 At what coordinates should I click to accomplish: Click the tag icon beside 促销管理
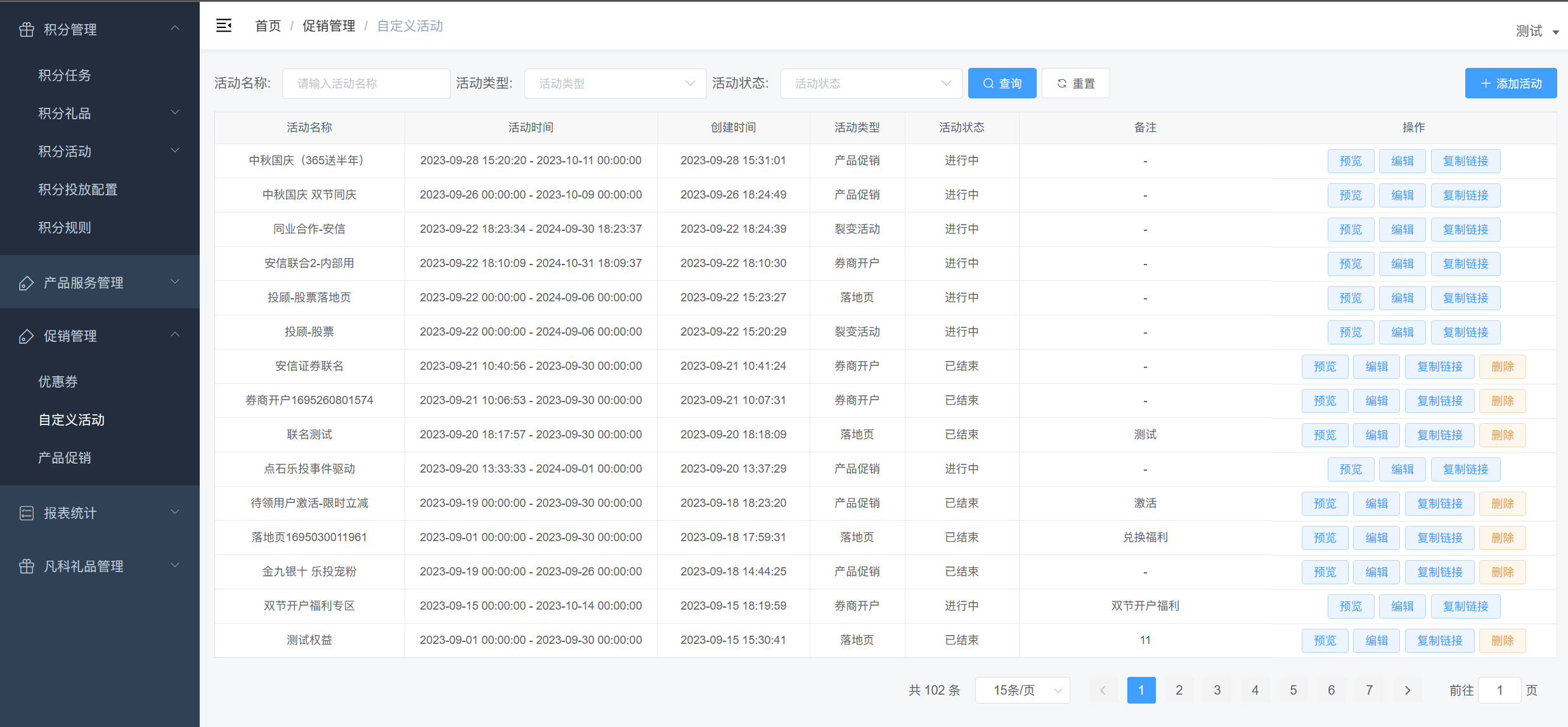(27, 336)
